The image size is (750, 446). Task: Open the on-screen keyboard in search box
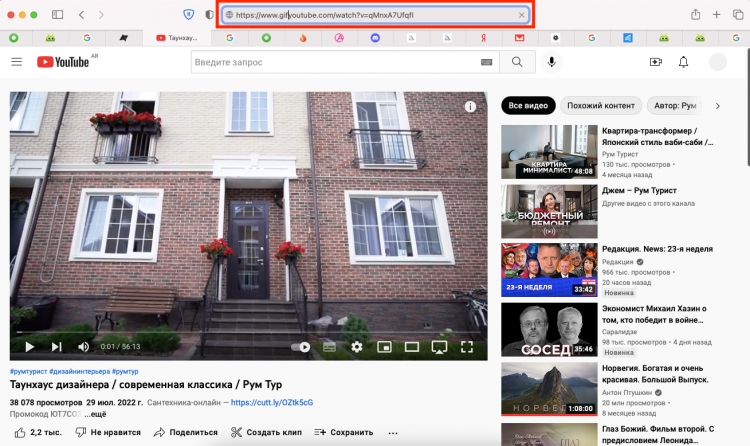point(486,62)
